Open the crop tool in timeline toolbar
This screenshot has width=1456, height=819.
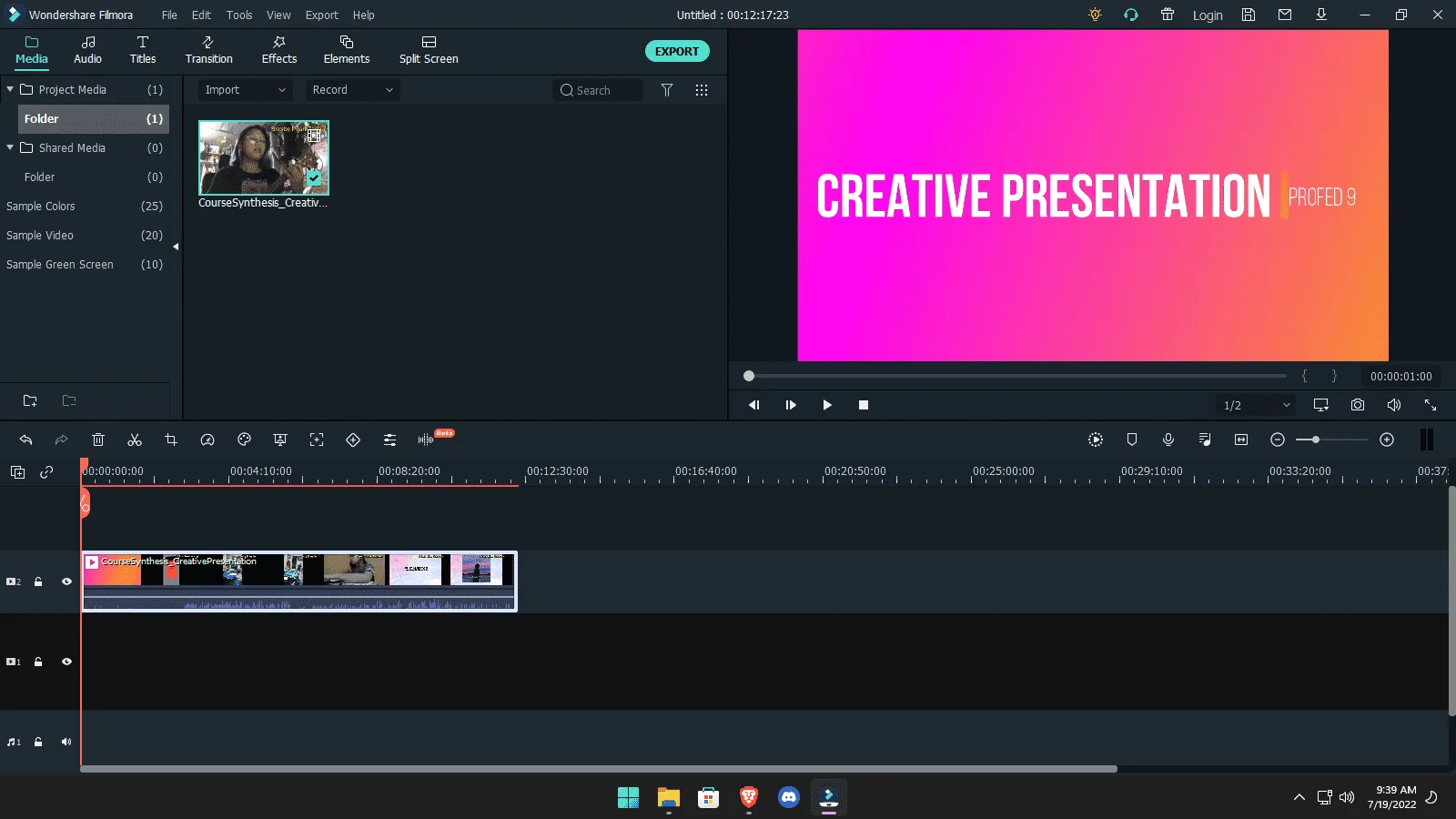pyautogui.click(x=171, y=440)
